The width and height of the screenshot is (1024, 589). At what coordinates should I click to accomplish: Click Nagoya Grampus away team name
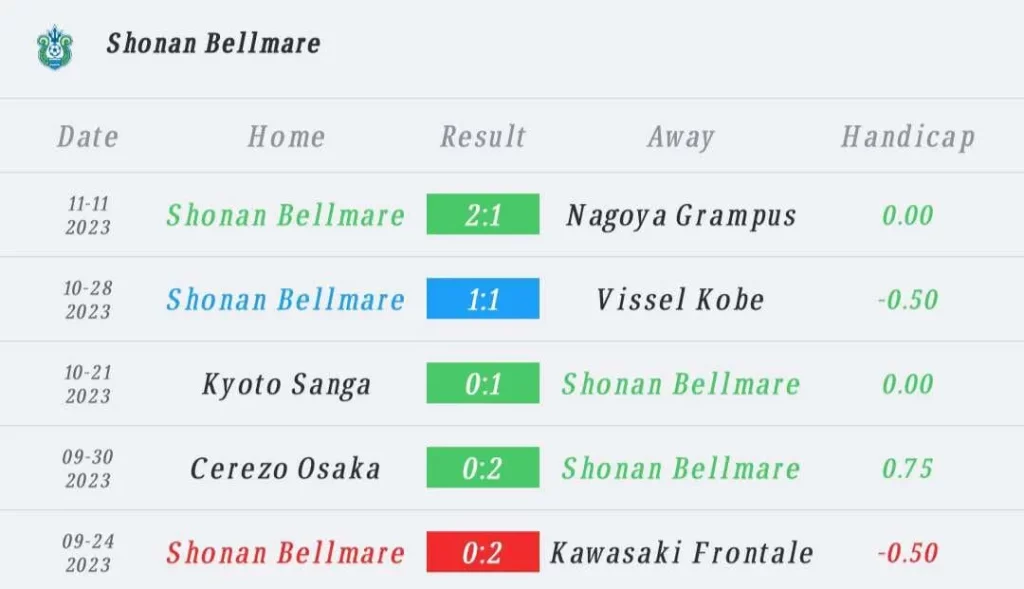point(681,215)
